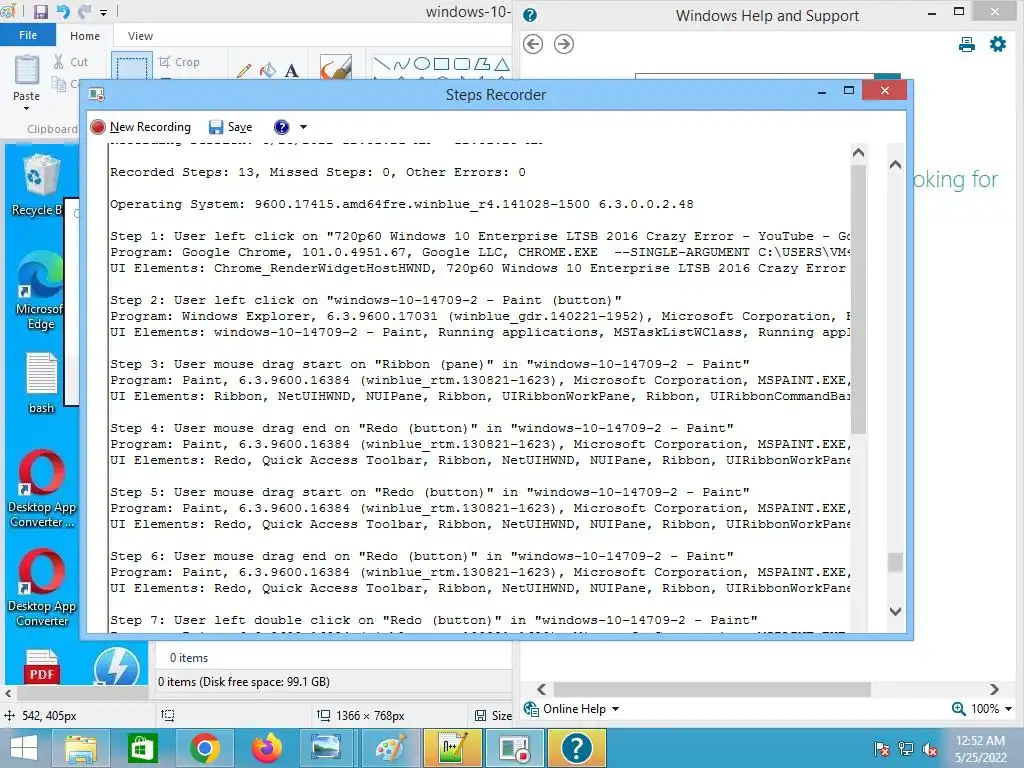Click the network tray icon

906,749
